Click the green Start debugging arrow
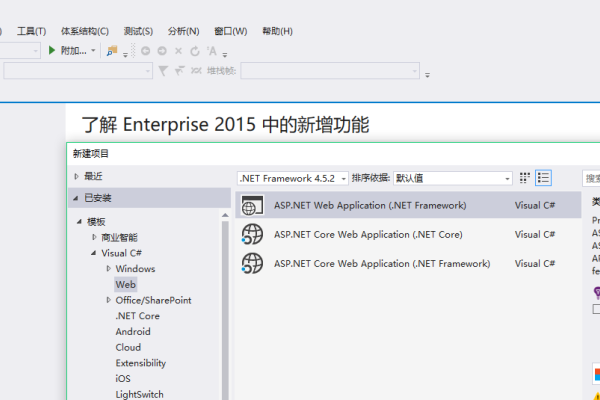 tap(52, 50)
